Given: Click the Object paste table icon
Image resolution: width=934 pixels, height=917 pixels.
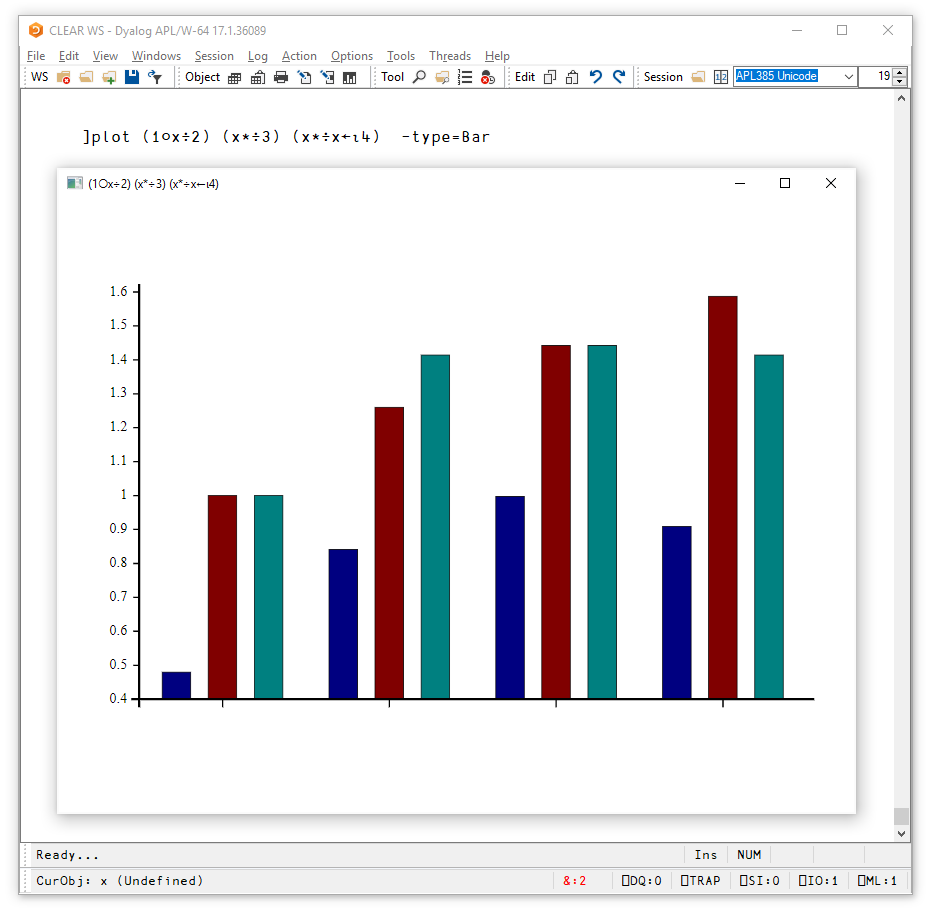Looking at the screenshot, I should pyautogui.click(x=258, y=77).
